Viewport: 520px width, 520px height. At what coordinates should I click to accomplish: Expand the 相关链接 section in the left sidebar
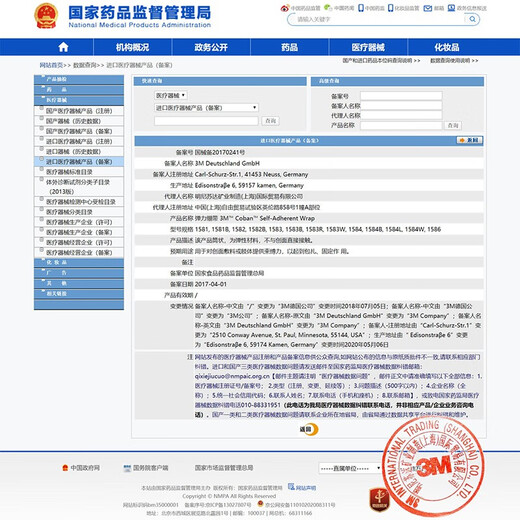click(x=79, y=294)
